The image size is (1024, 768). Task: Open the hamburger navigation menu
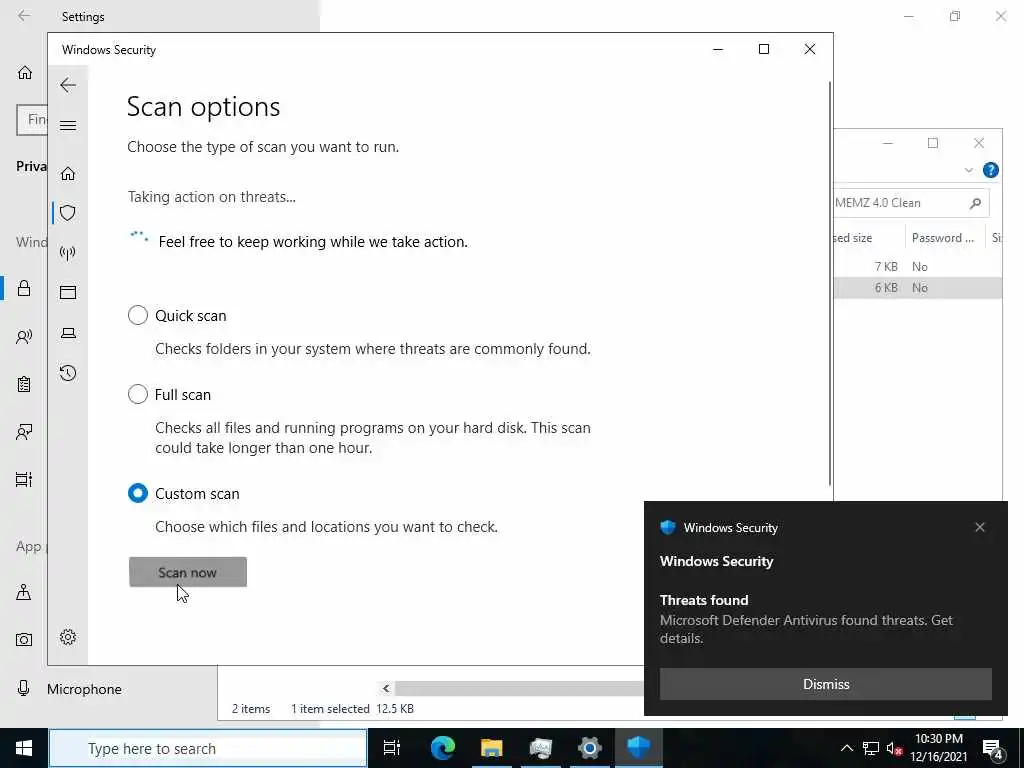click(68, 125)
